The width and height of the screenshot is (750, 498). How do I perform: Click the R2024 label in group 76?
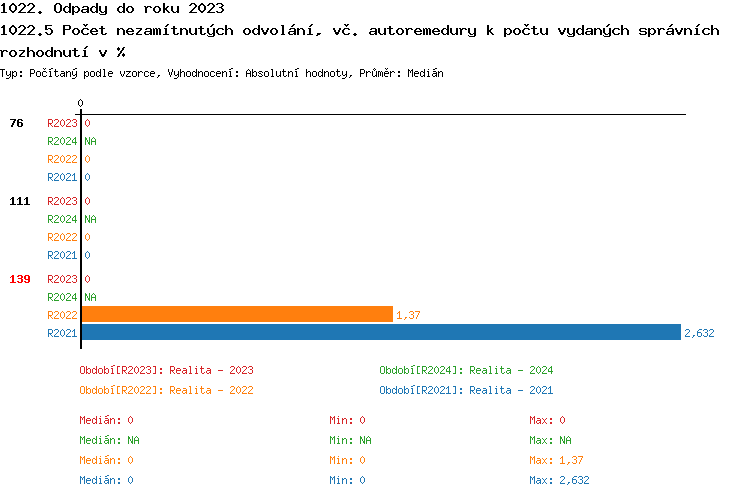[62, 141]
